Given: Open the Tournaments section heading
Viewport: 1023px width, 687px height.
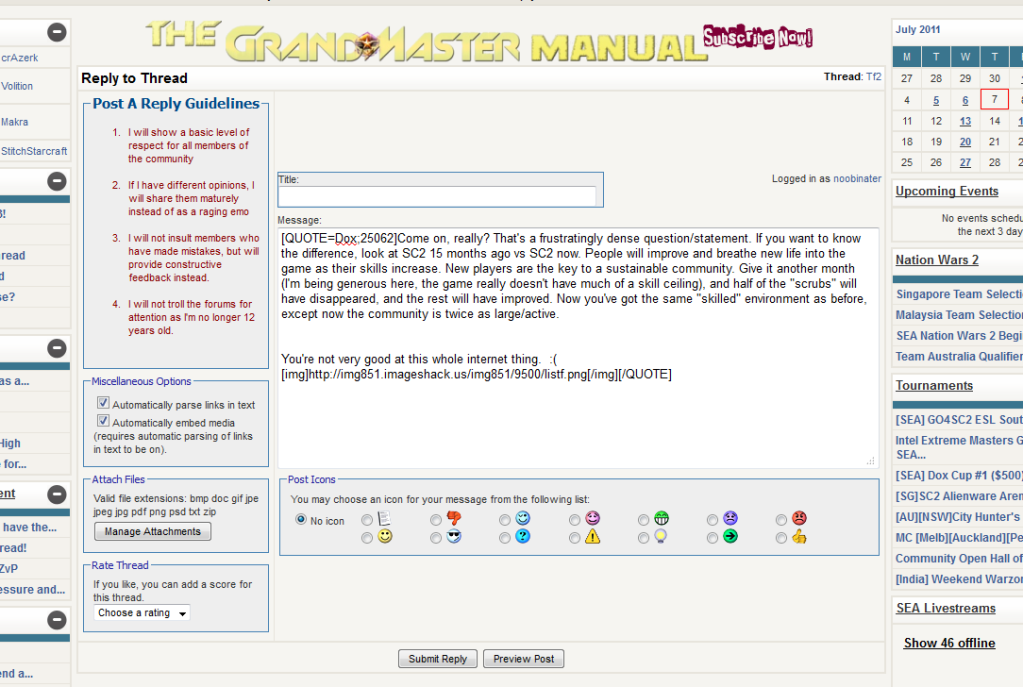Looking at the screenshot, I should point(934,386).
